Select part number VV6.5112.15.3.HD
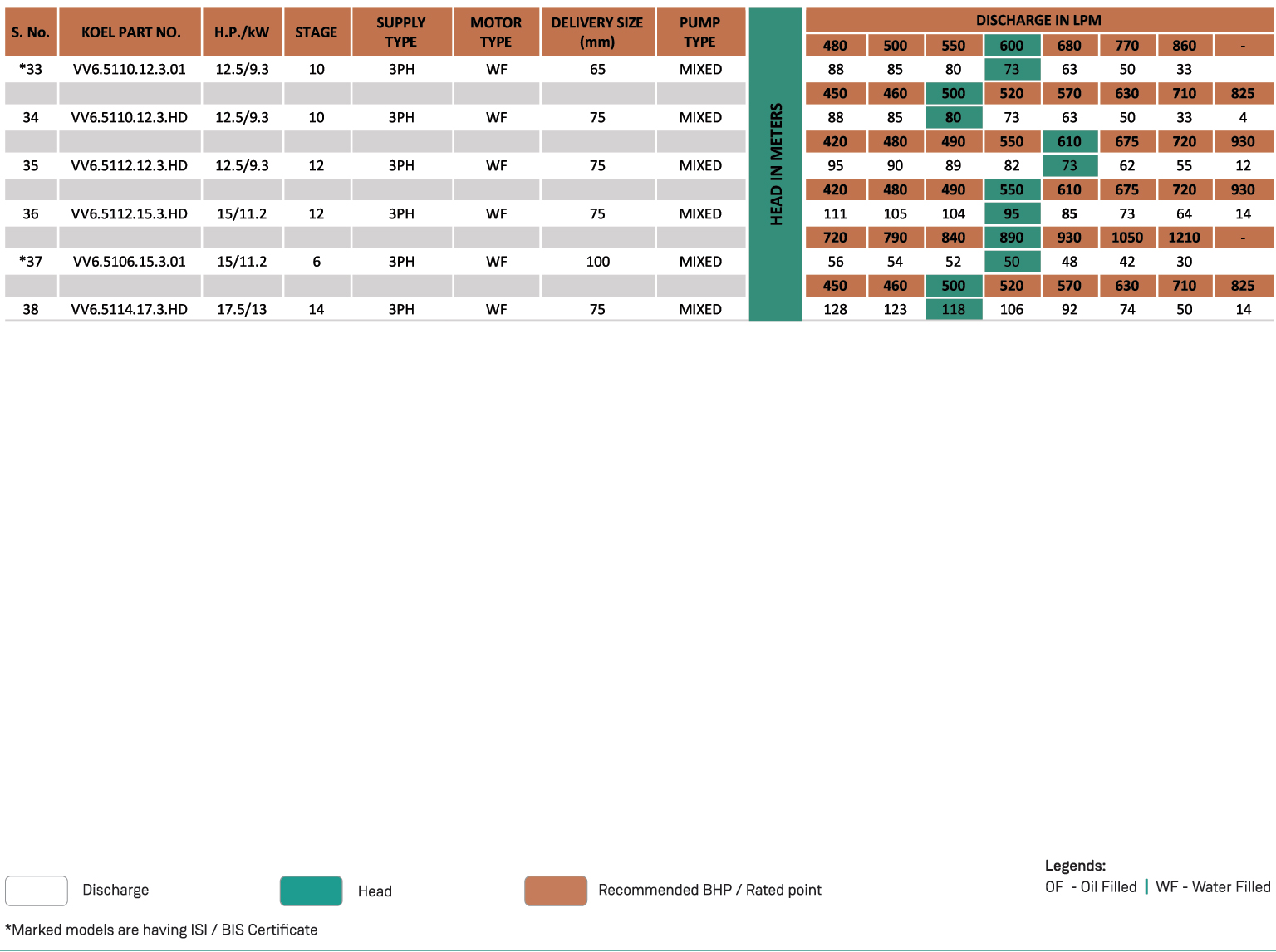This screenshot has width=1276, height=952. coord(130,213)
